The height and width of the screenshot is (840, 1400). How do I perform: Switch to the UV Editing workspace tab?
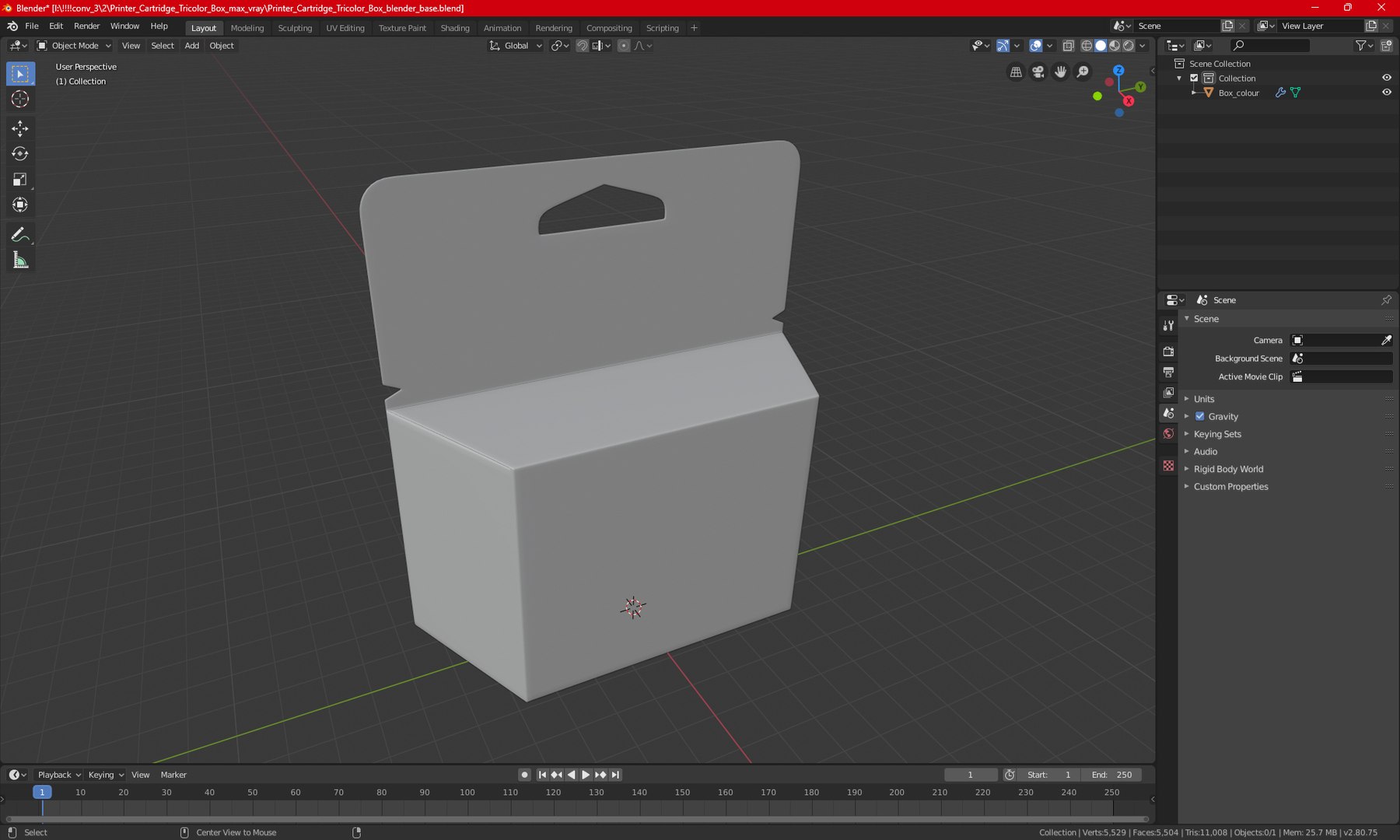coord(345,28)
